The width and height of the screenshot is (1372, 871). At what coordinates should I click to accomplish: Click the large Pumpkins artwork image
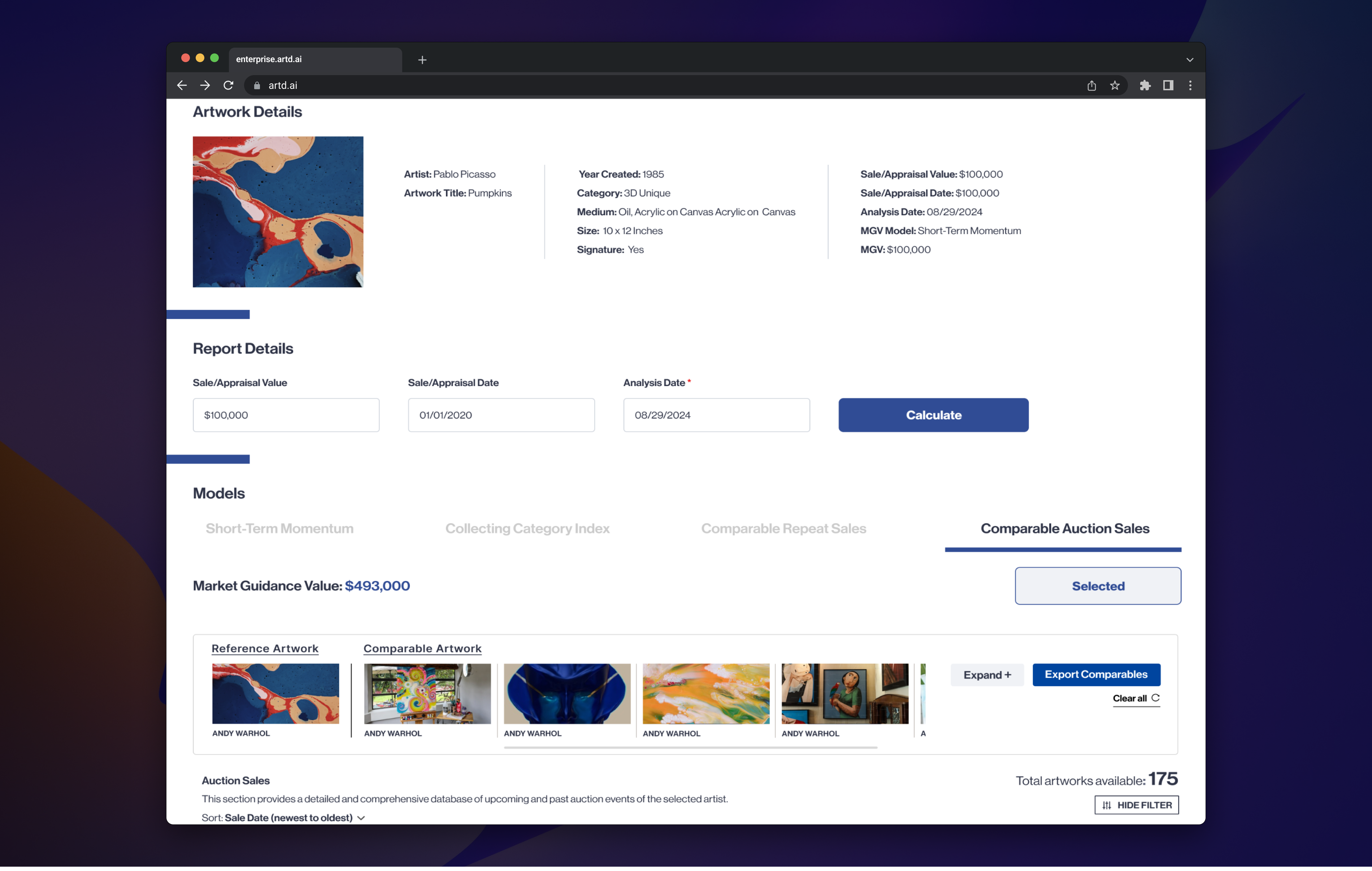click(278, 212)
